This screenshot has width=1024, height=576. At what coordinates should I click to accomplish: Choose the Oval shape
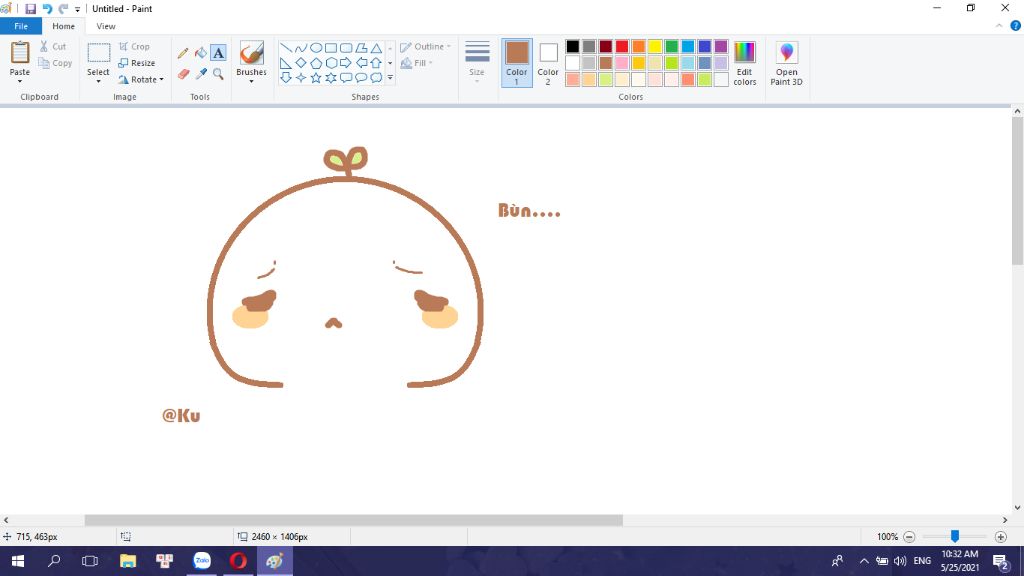pos(315,48)
